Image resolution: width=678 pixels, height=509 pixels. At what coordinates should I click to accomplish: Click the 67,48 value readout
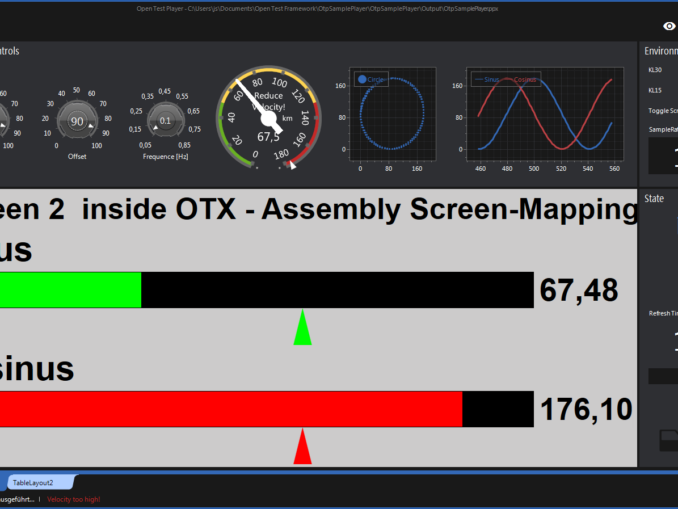coord(579,291)
